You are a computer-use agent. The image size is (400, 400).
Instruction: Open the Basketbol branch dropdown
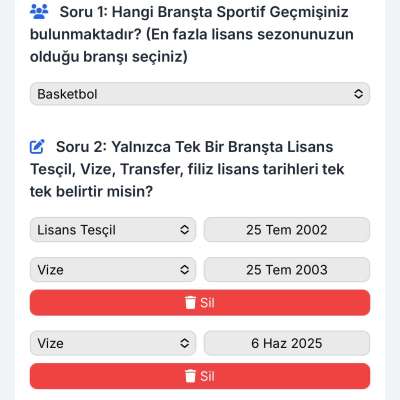point(200,94)
